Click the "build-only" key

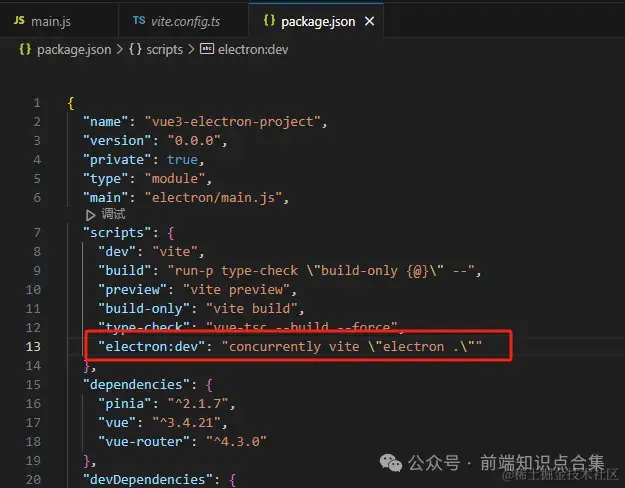coord(143,308)
